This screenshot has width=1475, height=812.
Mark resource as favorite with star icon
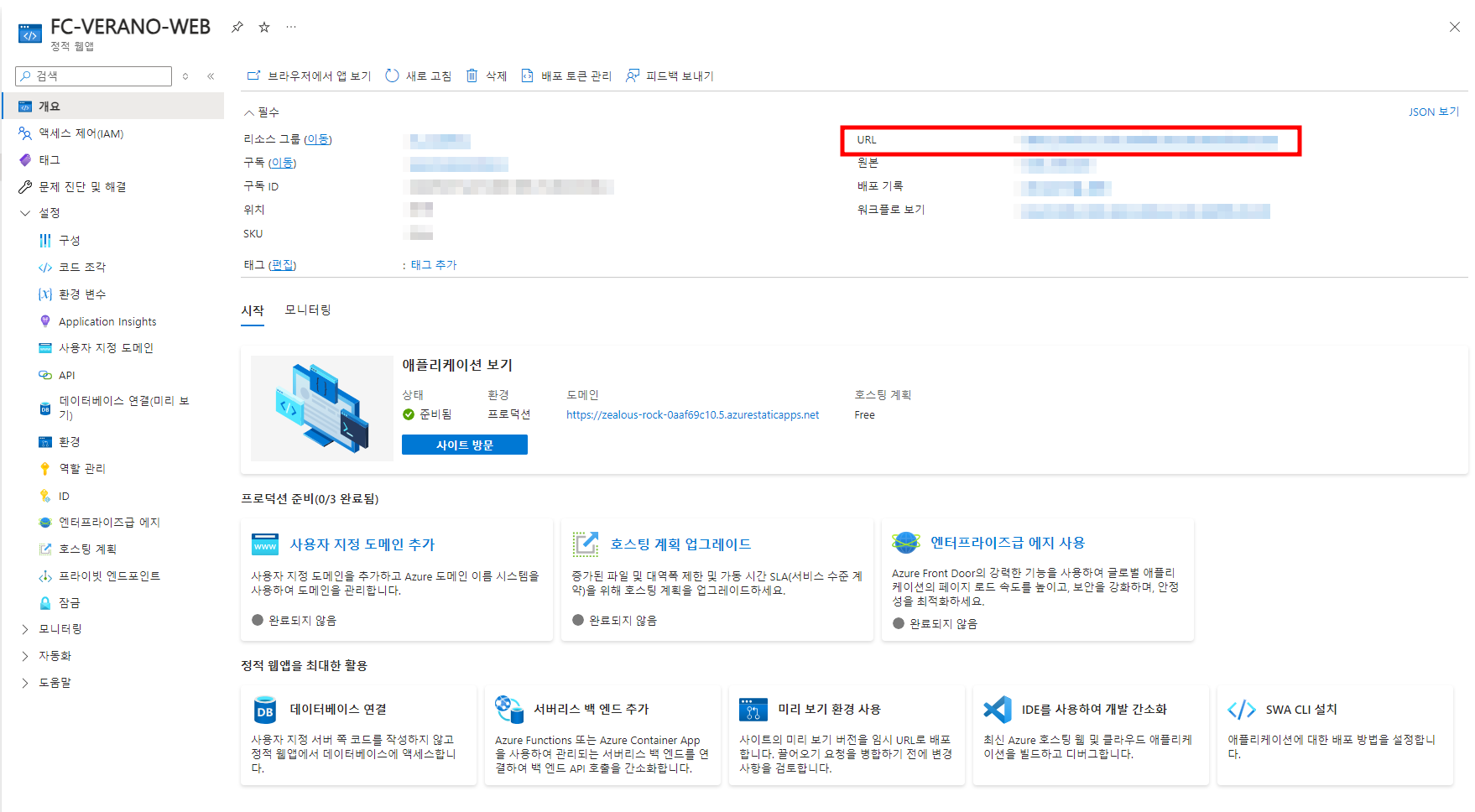click(x=264, y=27)
